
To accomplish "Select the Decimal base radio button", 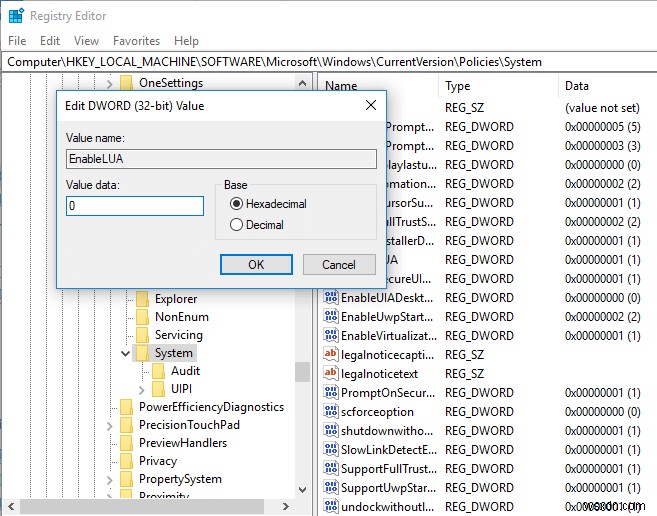I will coord(236,225).
